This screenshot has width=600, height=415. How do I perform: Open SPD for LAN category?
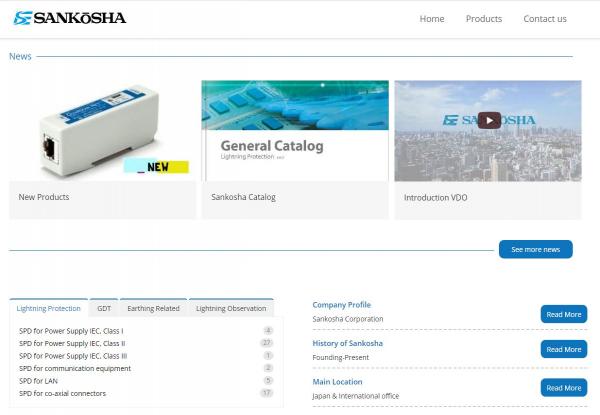click(38, 381)
